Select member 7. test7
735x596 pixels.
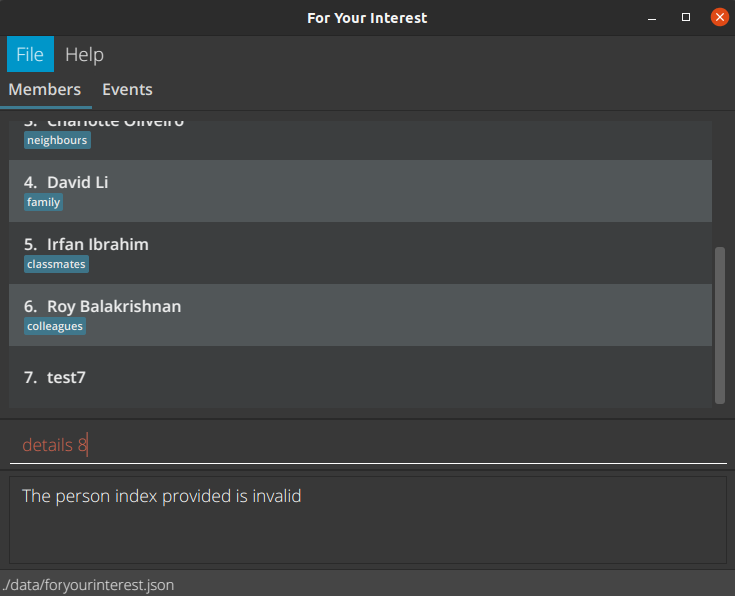[360, 377]
